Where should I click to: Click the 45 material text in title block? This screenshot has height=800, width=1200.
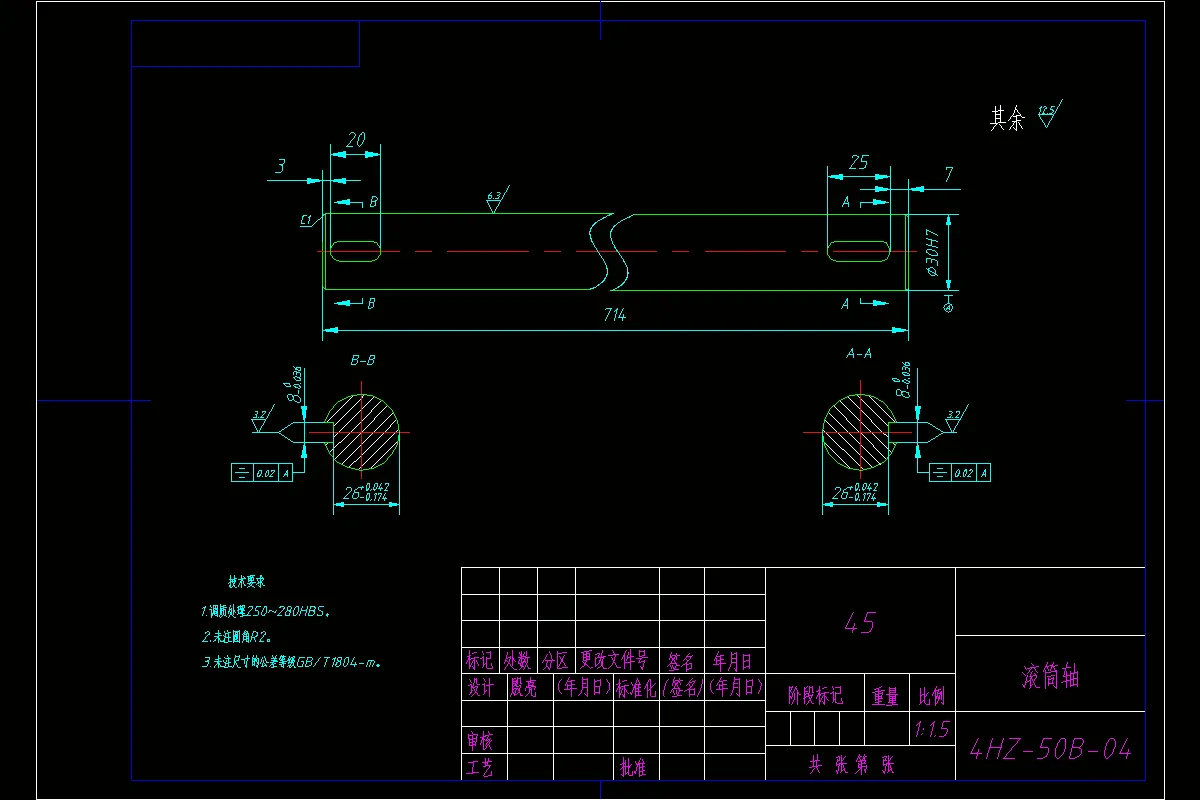pyautogui.click(x=860, y=624)
